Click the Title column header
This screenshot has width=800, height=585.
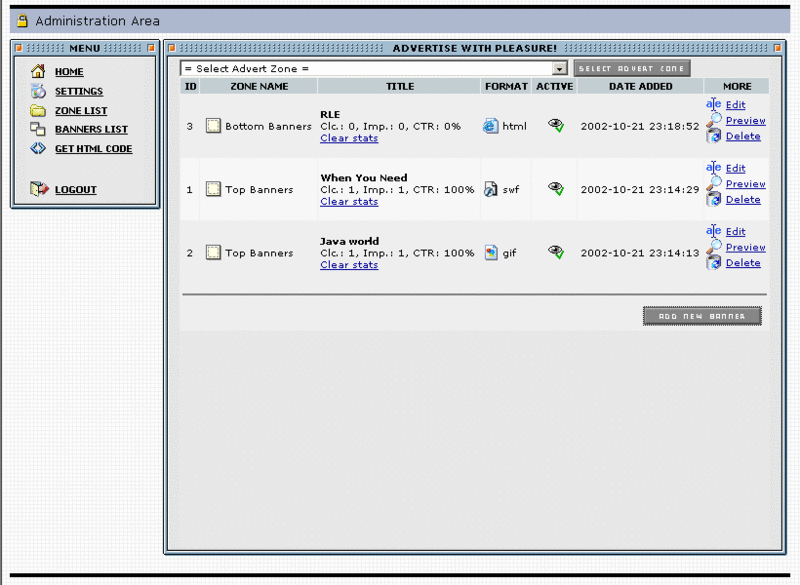click(399, 86)
